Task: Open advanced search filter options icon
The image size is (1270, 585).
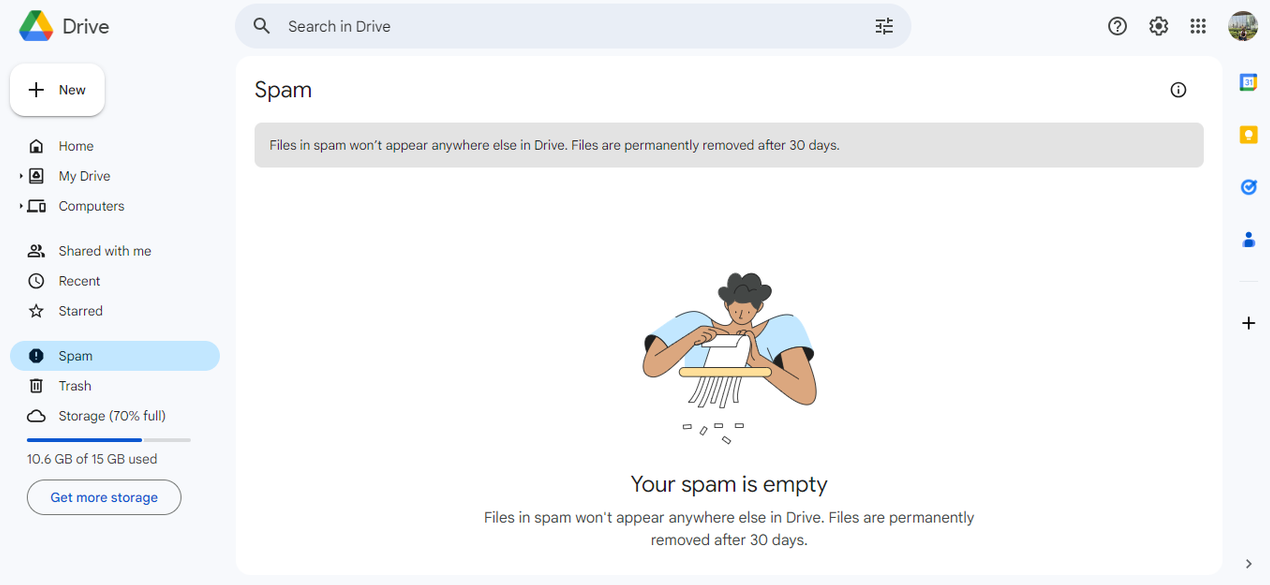Action: click(884, 26)
